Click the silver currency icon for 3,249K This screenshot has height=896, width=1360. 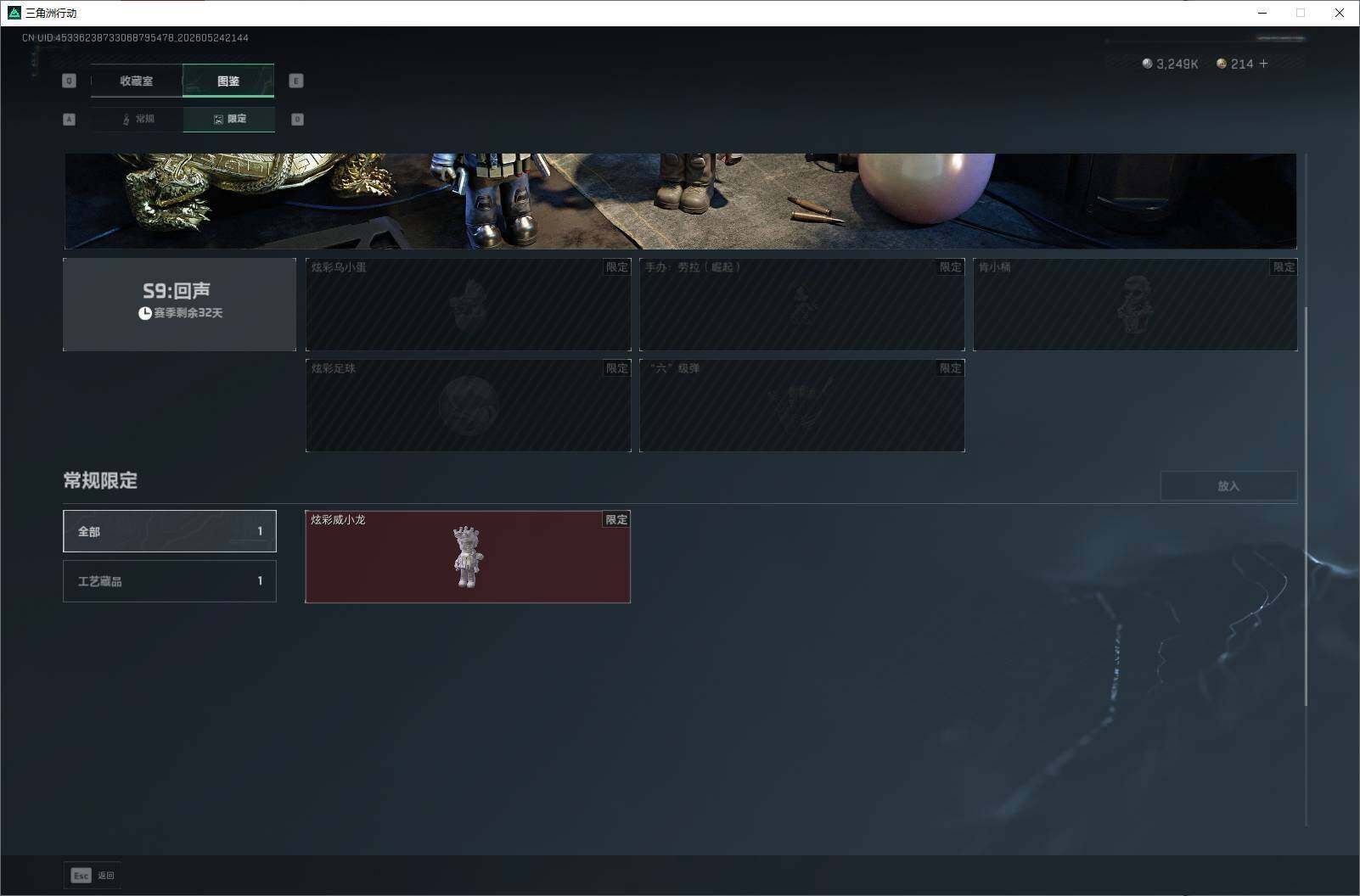point(1147,64)
